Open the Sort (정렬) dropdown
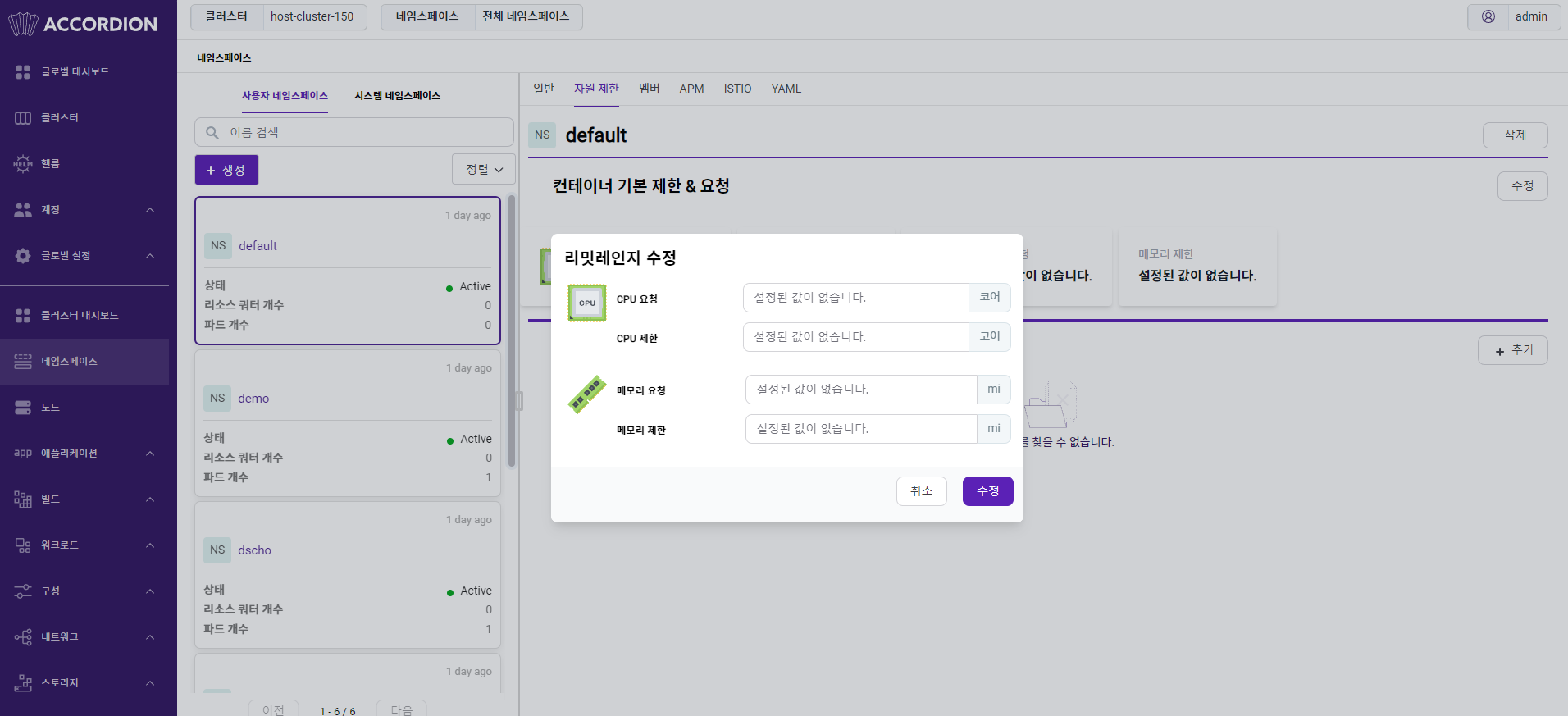This screenshot has width=1568, height=716. pos(484,169)
